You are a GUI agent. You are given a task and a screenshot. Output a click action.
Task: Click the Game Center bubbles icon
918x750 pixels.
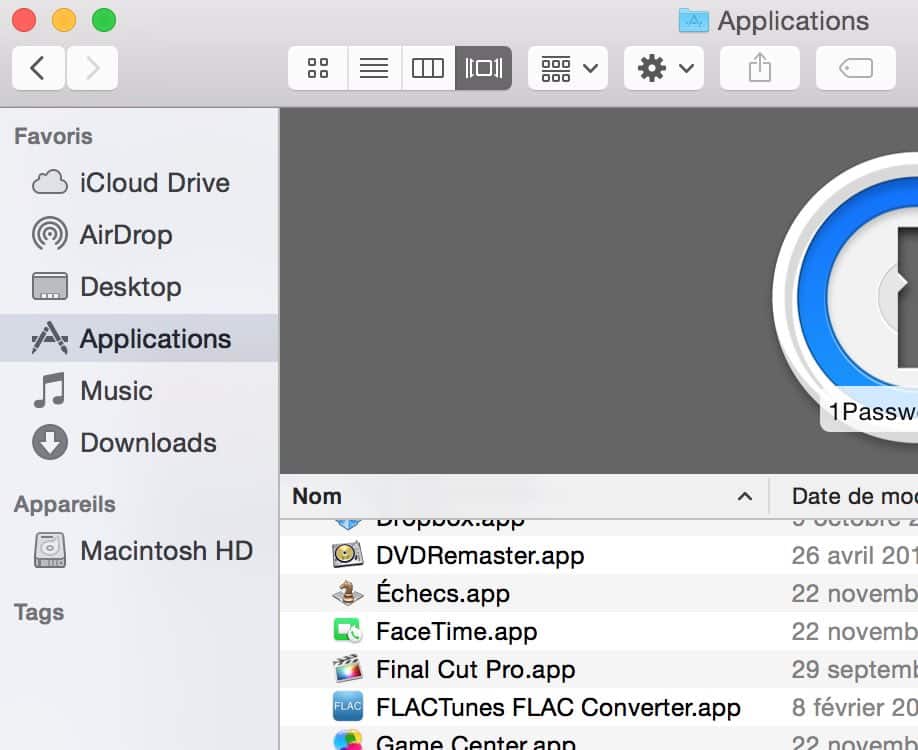[x=348, y=740]
